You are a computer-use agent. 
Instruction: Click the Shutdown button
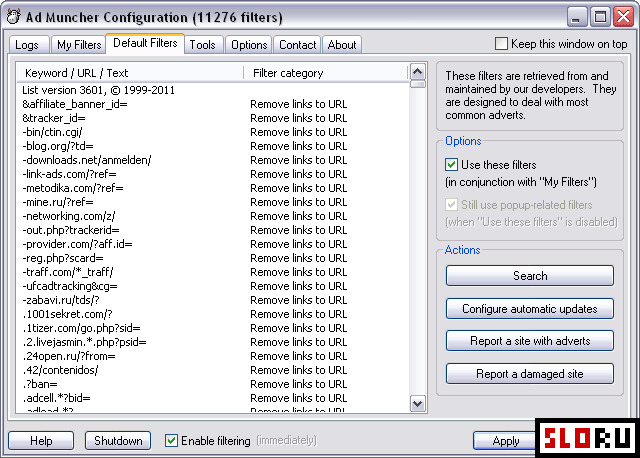118,441
